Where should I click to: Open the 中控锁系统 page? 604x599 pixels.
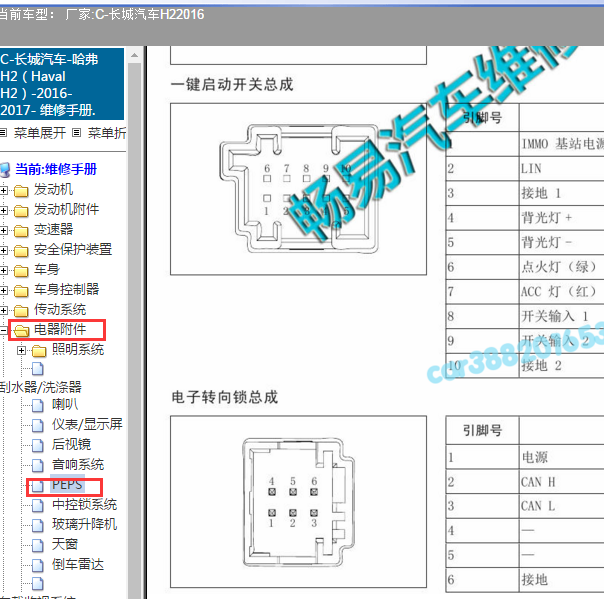click(x=84, y=504)
